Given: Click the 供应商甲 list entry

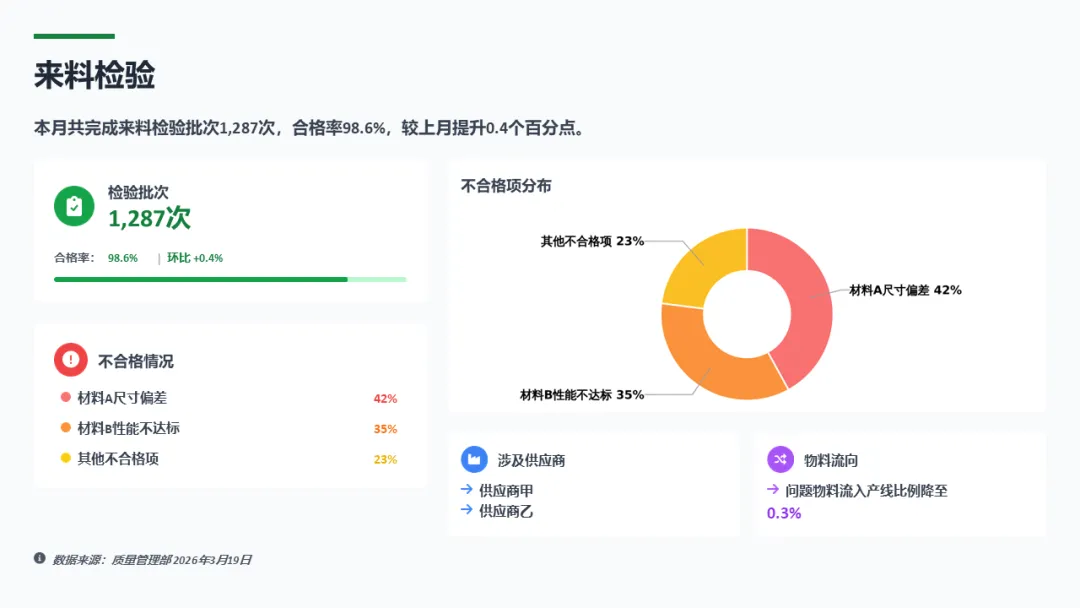Looking at the screenshot, I should (506, 490).
